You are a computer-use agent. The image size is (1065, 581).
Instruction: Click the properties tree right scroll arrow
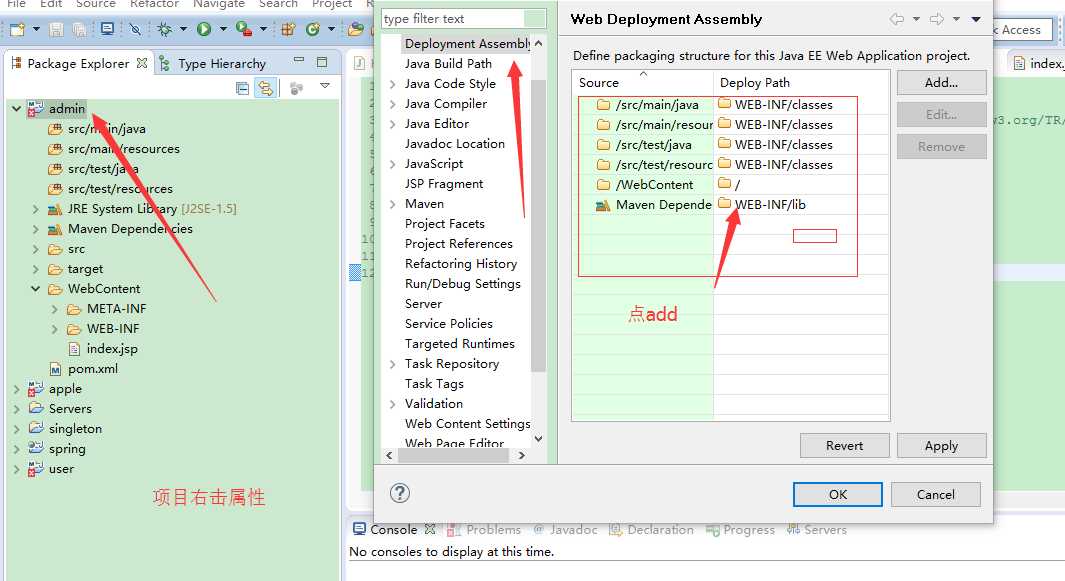(522, 456)
